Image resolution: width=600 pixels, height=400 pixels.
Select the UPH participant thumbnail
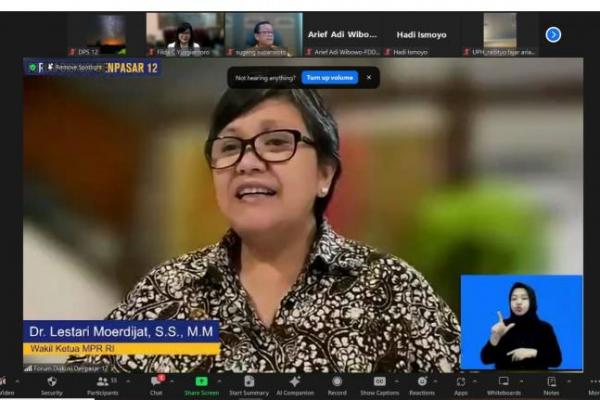tap(500, 35)
